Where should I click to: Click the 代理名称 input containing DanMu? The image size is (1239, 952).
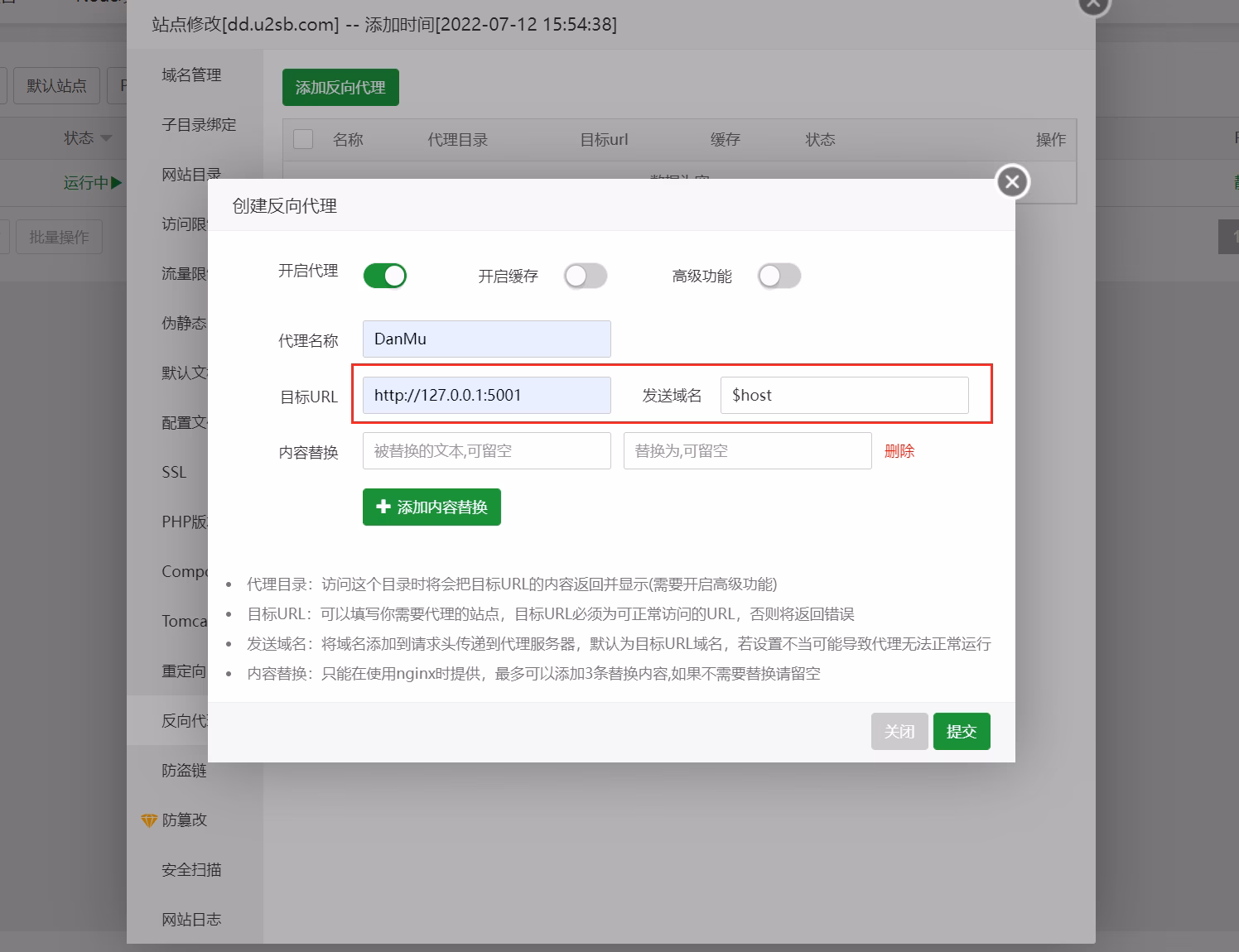click(487, 339)
